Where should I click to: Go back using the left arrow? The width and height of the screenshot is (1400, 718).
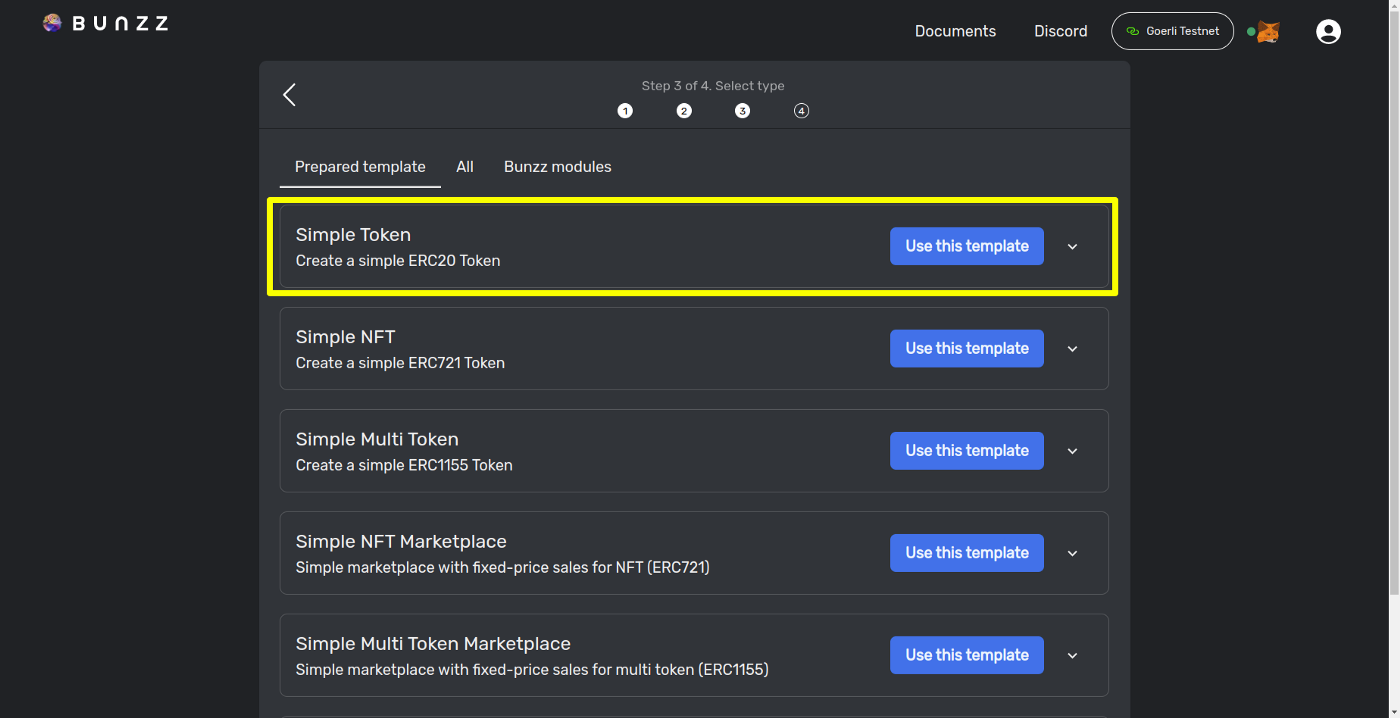click(x=289, y=95)
